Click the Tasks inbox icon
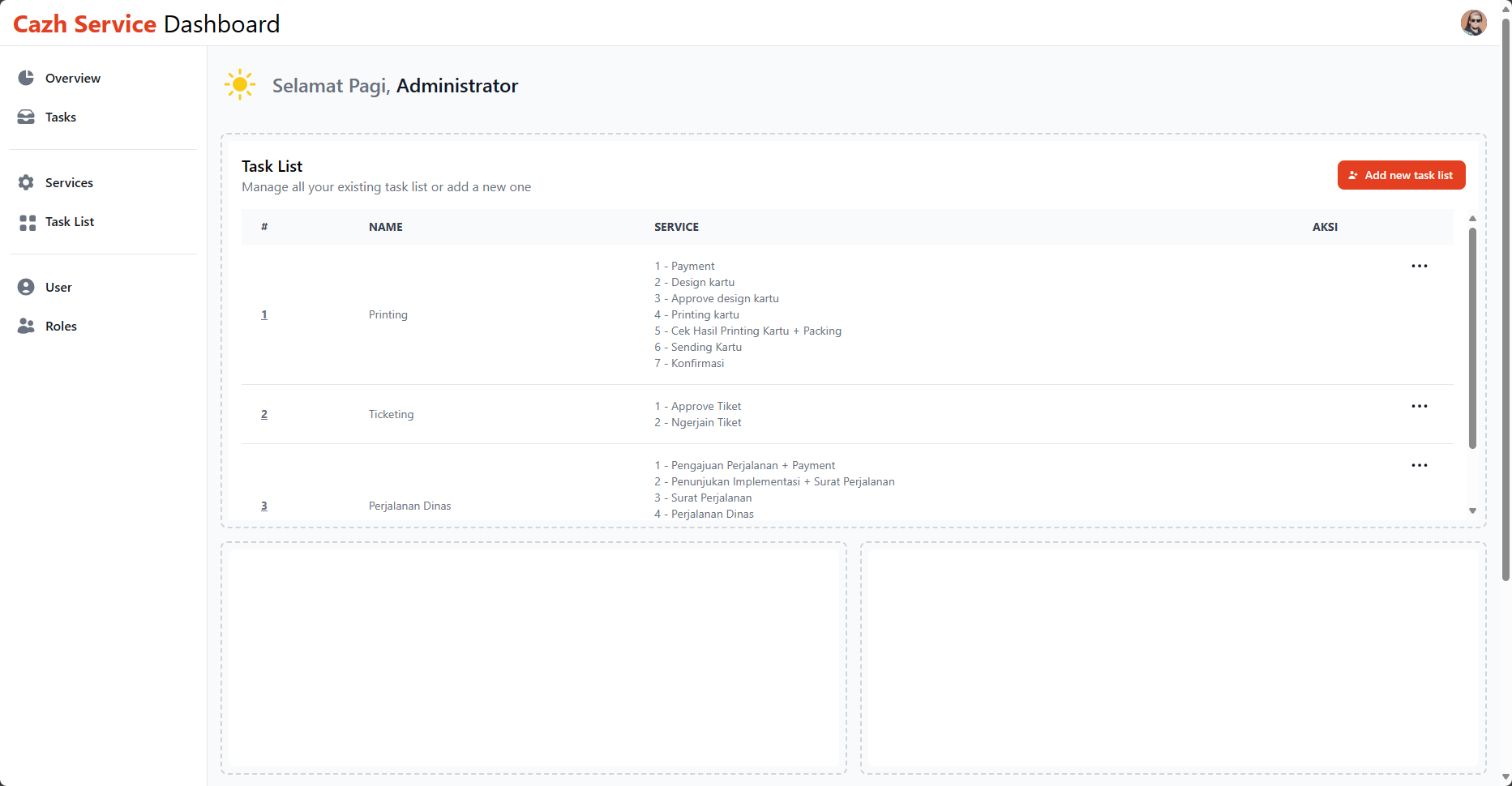This screenshot has height=786, width=1512. (x=26, y=117)
